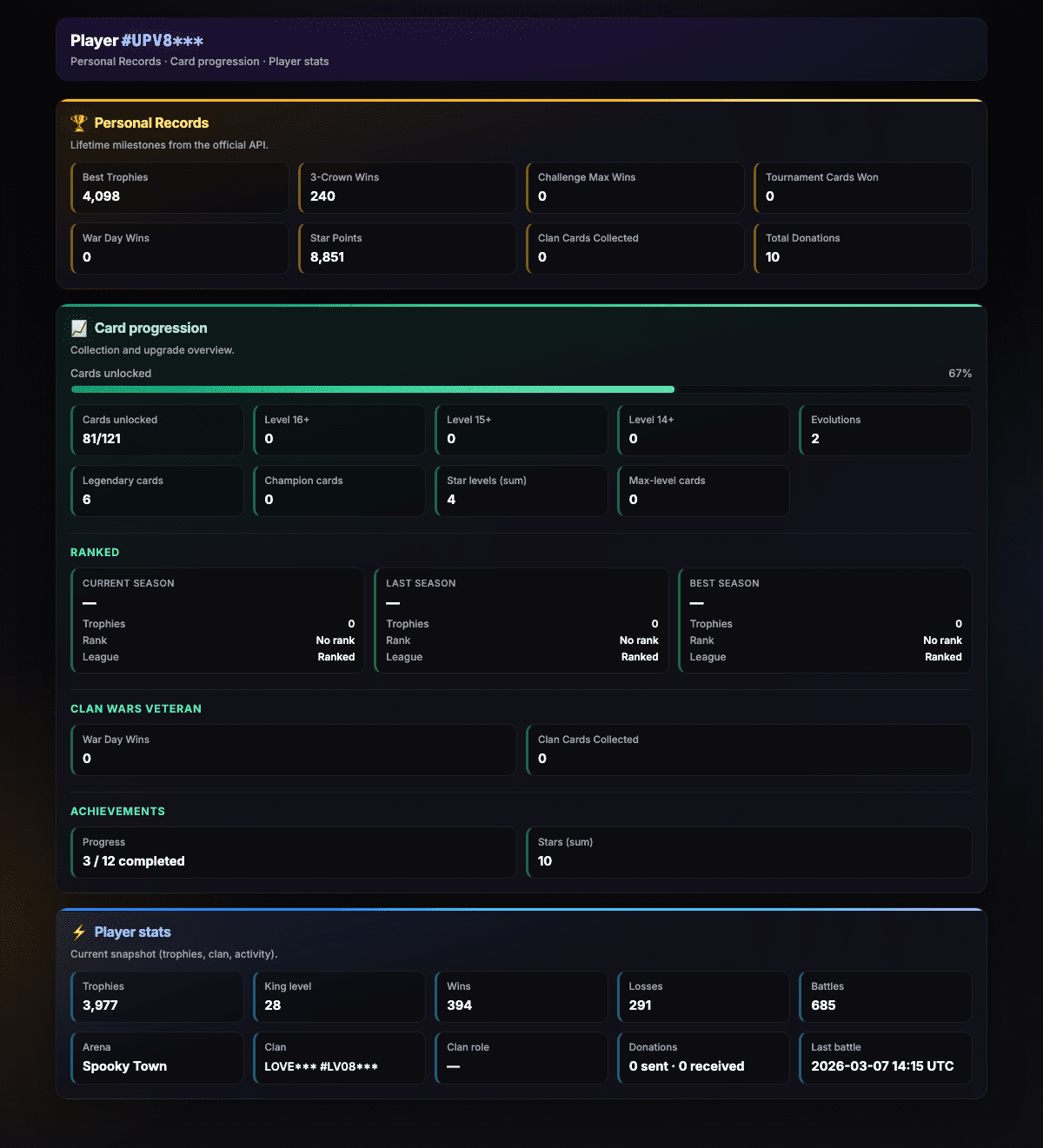Screen dimensions: 1043x1148
Task: Open the clan link LOVE #LV08
Action: coord(322,1066)
